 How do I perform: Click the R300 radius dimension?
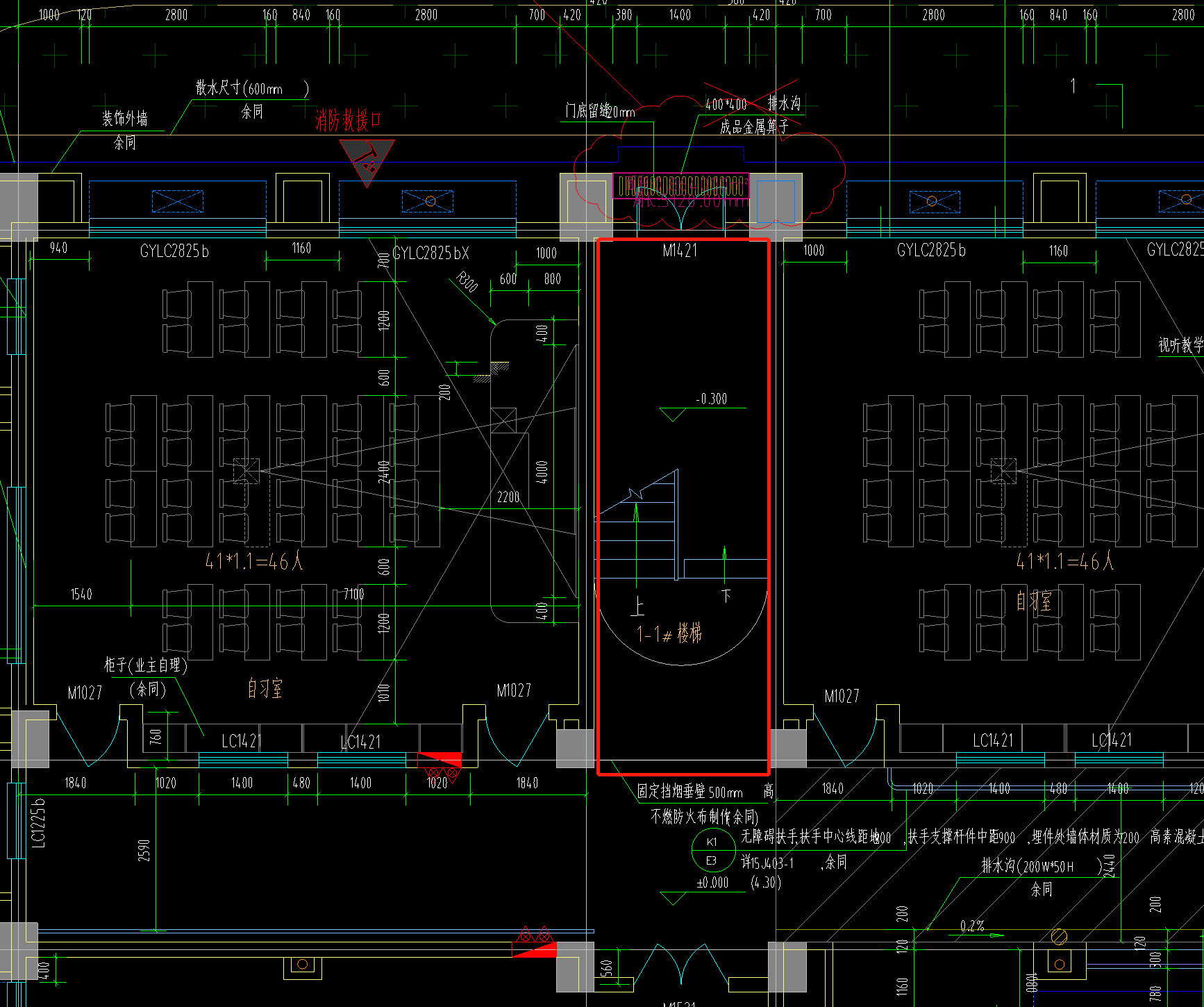(x=467, y=282)
